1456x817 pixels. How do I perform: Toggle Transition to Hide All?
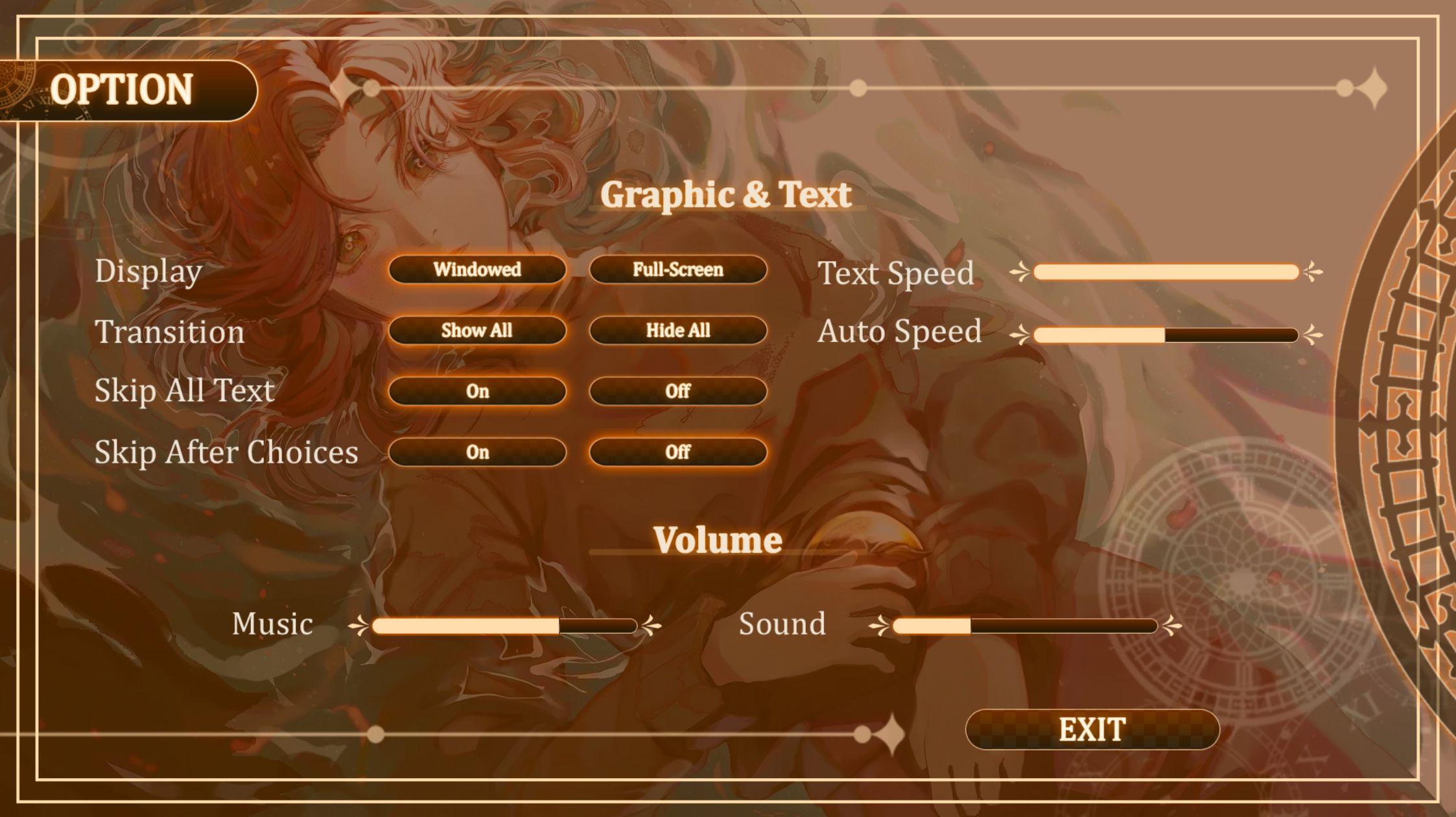click(677, 330)
